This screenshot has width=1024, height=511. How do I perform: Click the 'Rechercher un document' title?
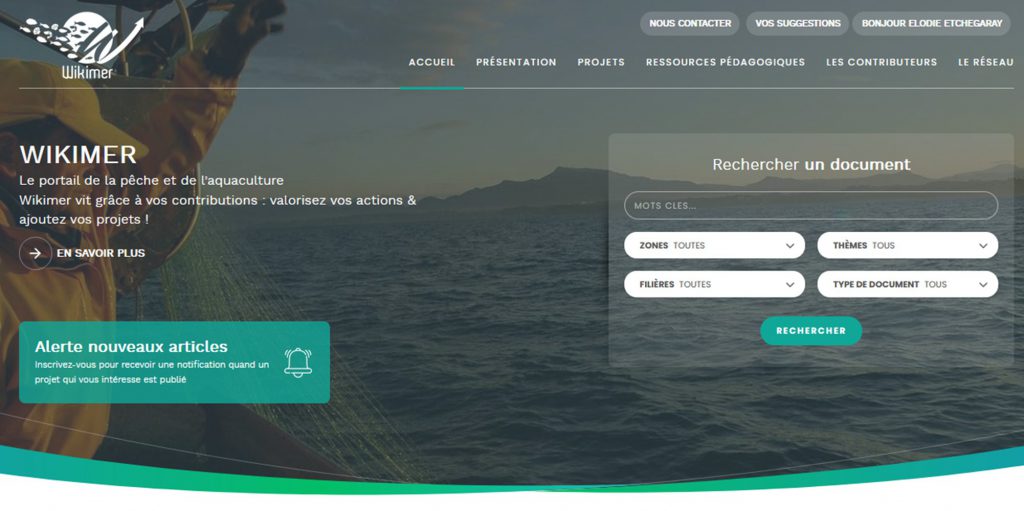pos(811,164)
